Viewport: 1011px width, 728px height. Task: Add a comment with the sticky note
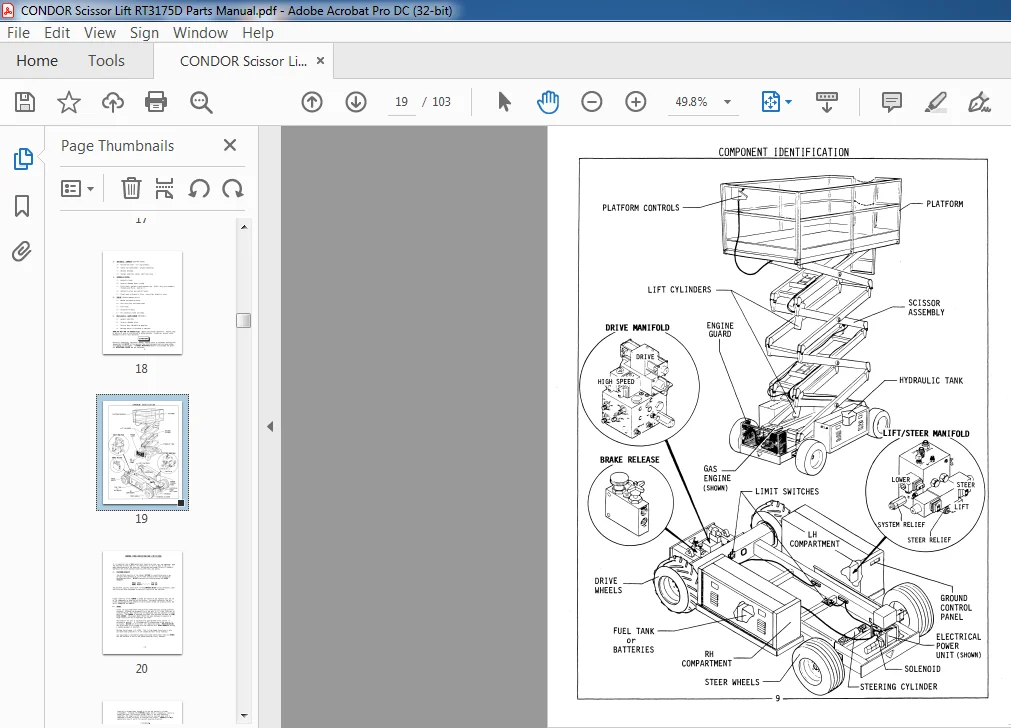892,102
